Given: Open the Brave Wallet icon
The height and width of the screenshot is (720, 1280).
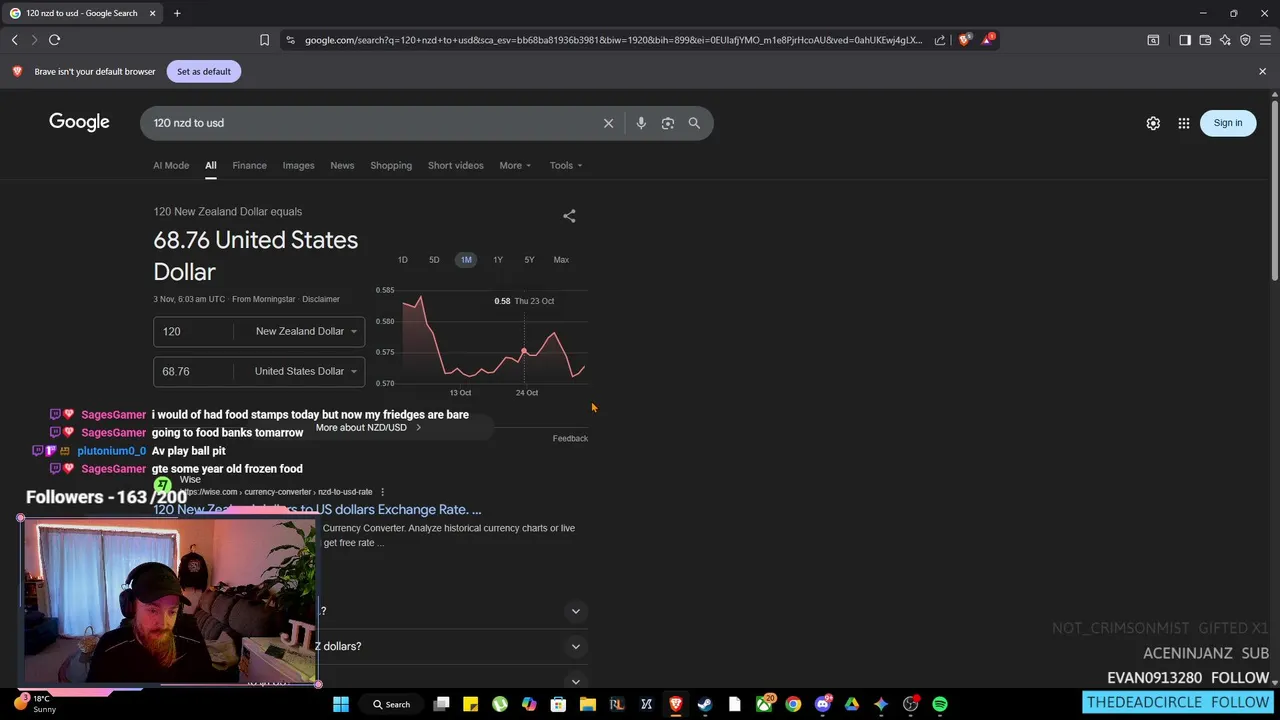Looking at the screenshot, I should pos(1205,40).
